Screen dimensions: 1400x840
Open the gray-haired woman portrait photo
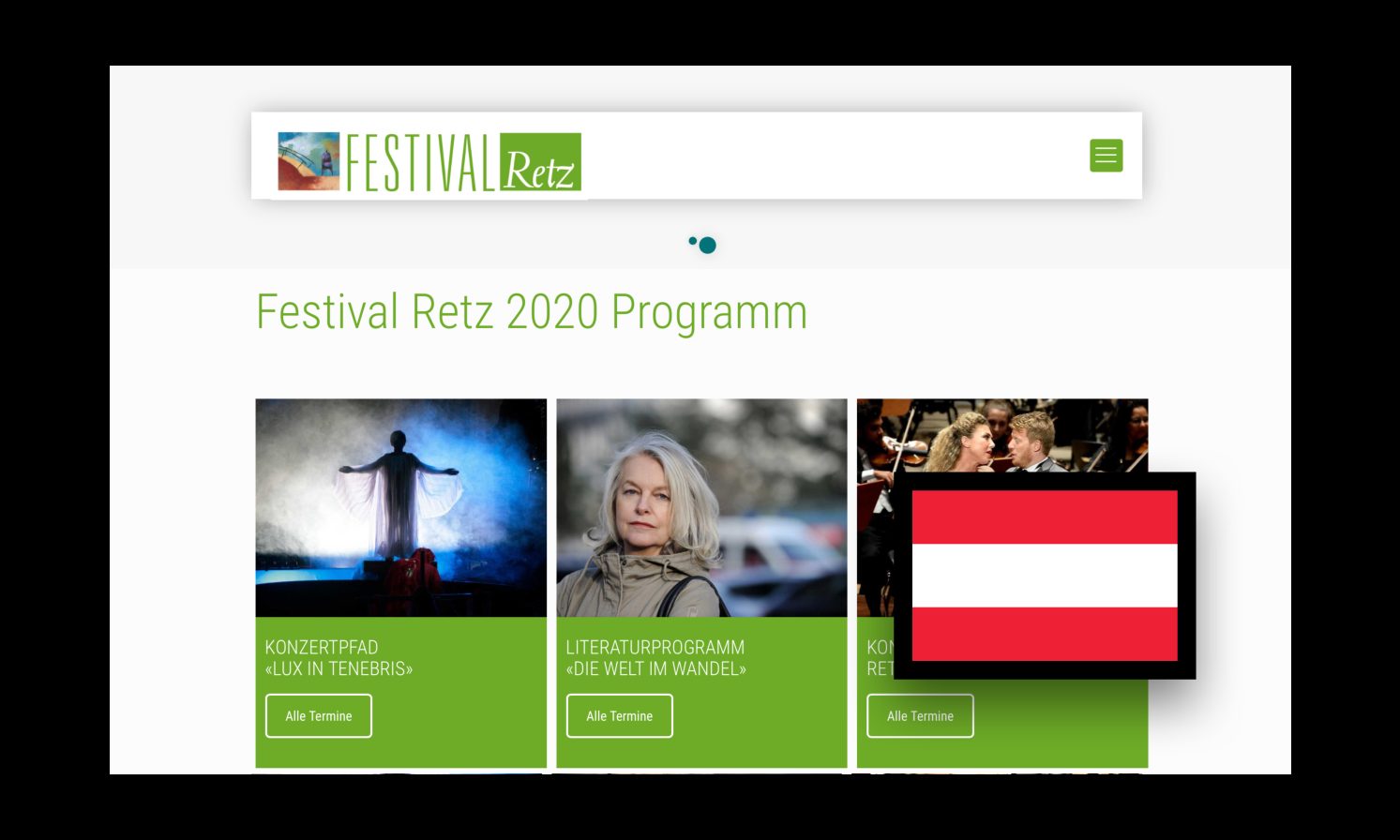point(701,508)
